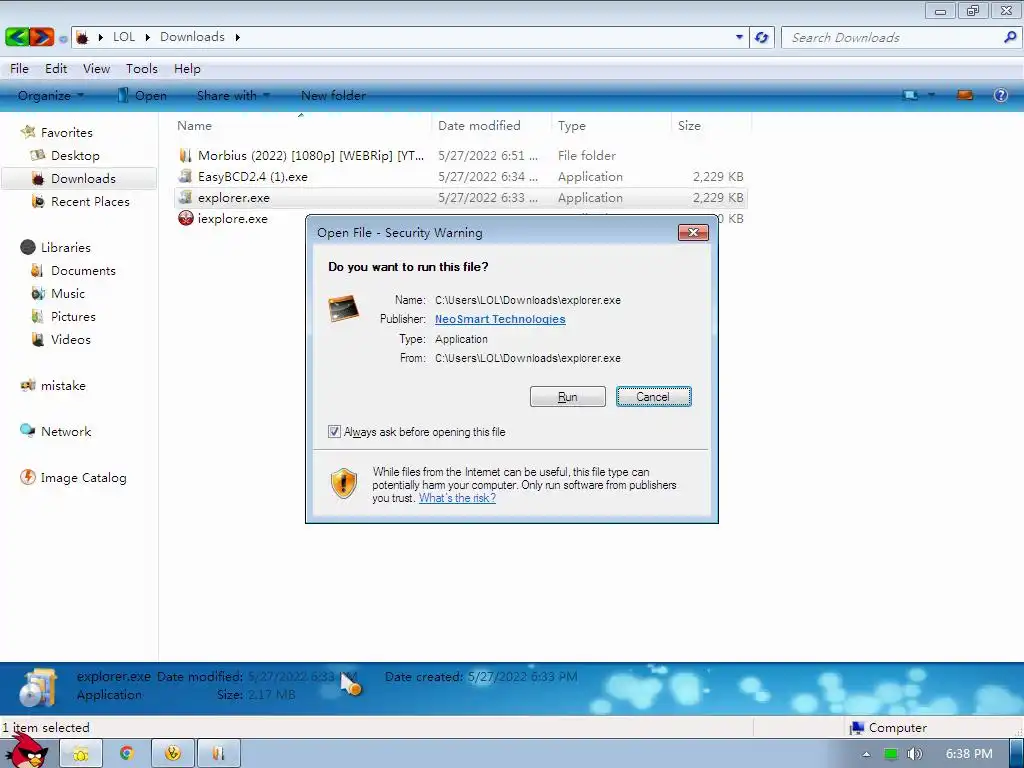Viewport: 1024px width, 768px height.
Task: Open the Share with dropdown
Action: 233,95
